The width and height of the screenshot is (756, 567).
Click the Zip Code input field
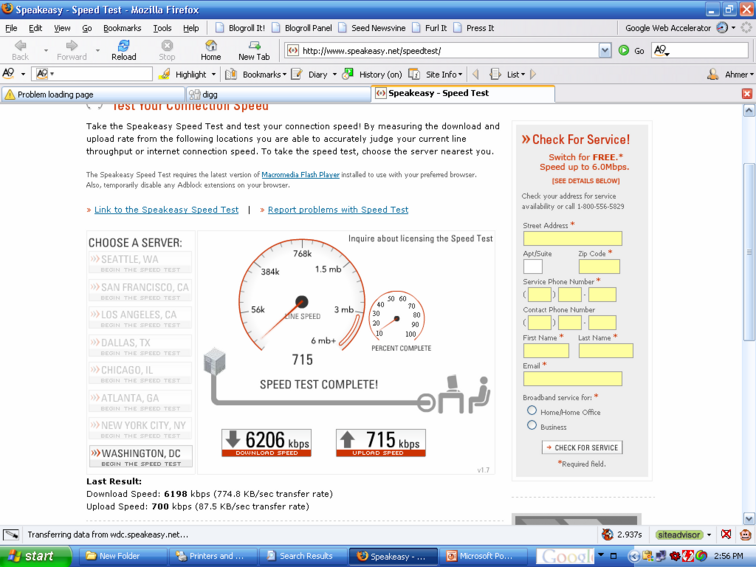pos(599,266)
